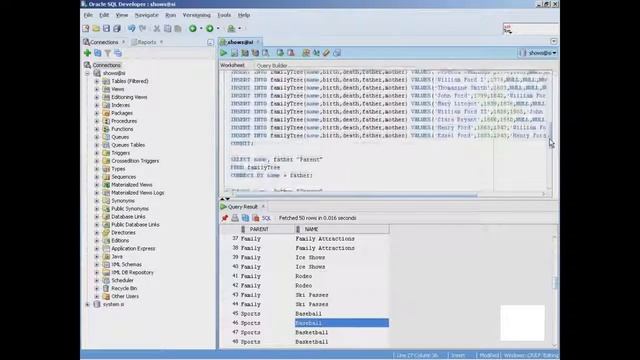
Task: Click the green plus New Connection icon
Action: click(87, 53)
